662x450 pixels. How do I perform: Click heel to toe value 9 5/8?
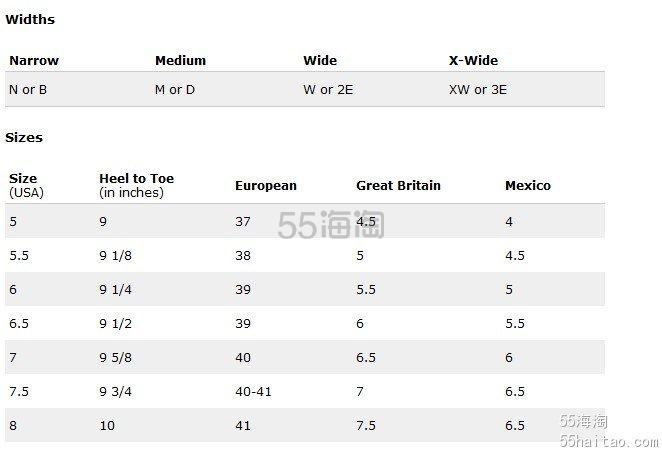(x=115, y=358)
